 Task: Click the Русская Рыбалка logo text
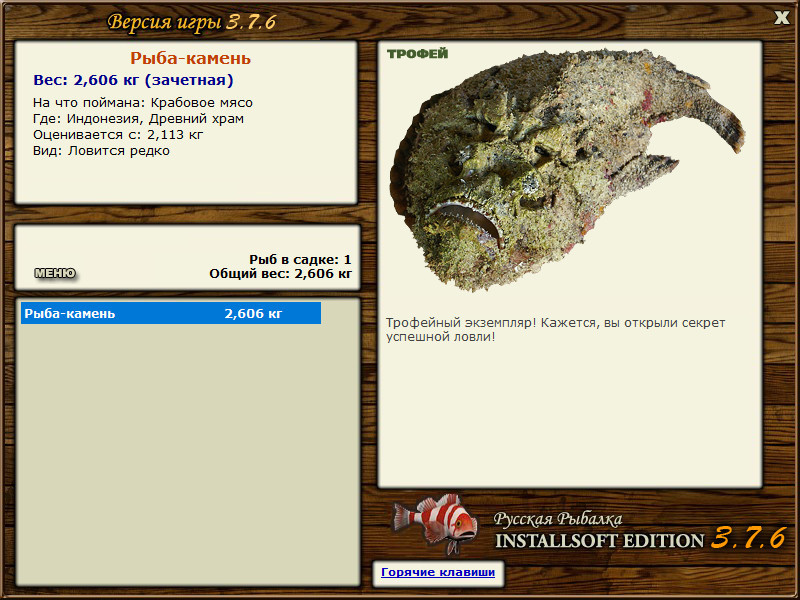(558, 519)
